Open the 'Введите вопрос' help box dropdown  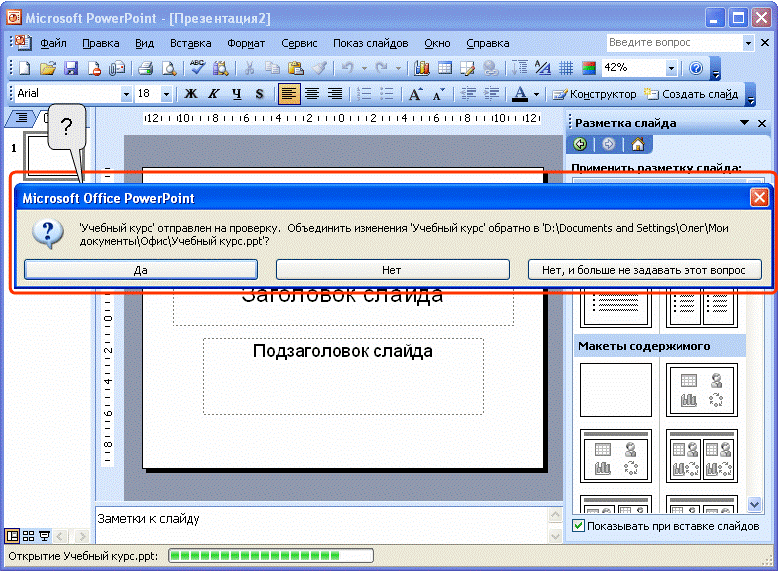coord(748,43)
